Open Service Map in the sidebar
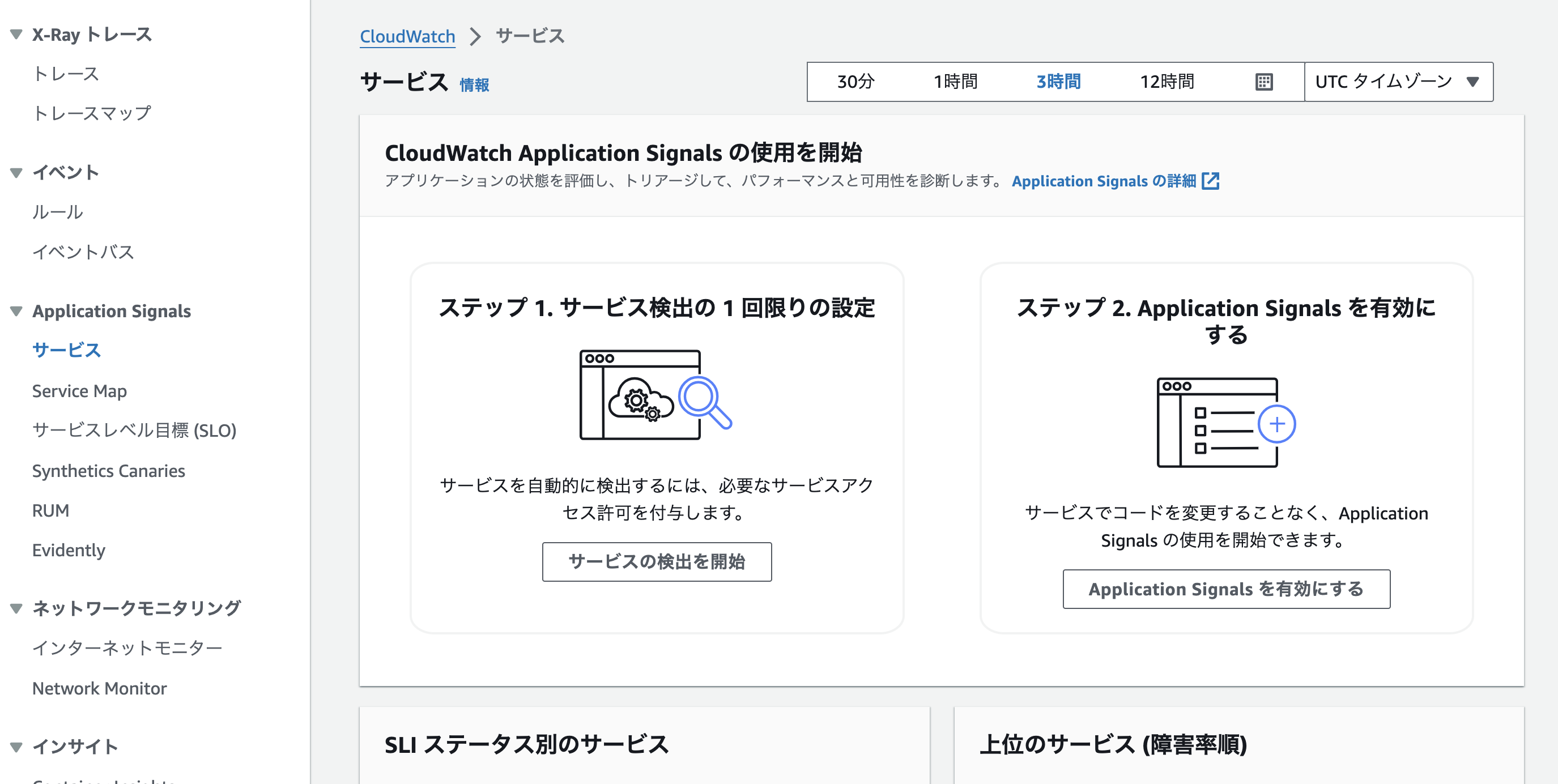The width and height of the screenshot is (1558, 784). click(79, 391)
